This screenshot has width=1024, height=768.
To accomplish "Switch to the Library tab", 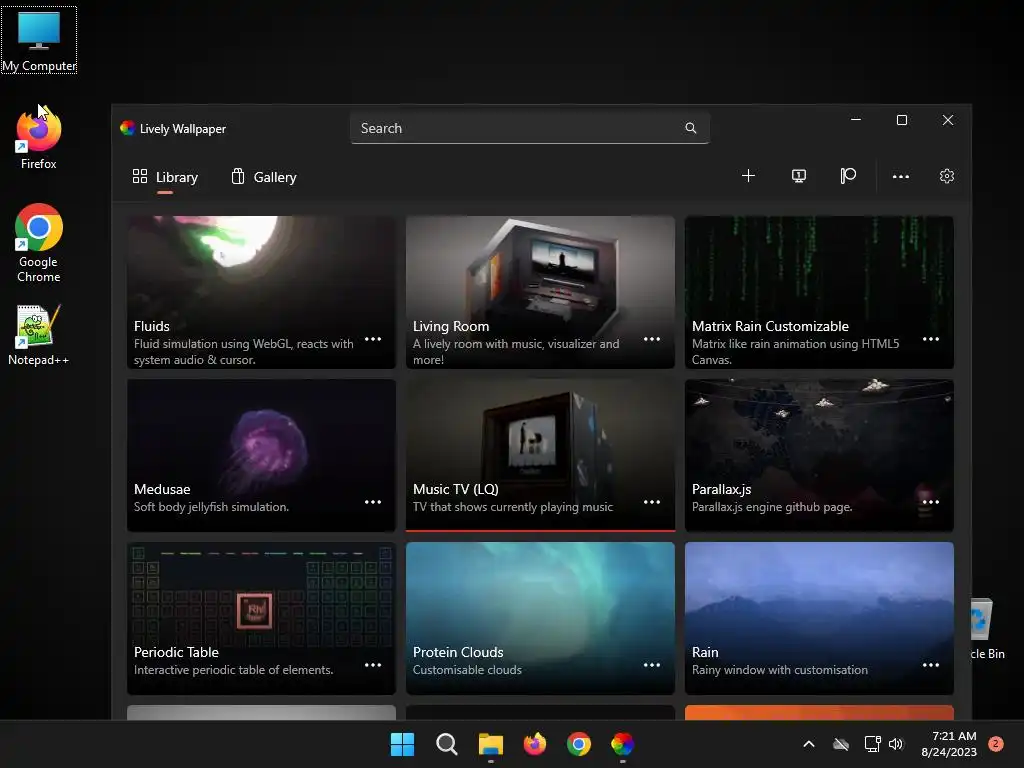I will (165, 177).
